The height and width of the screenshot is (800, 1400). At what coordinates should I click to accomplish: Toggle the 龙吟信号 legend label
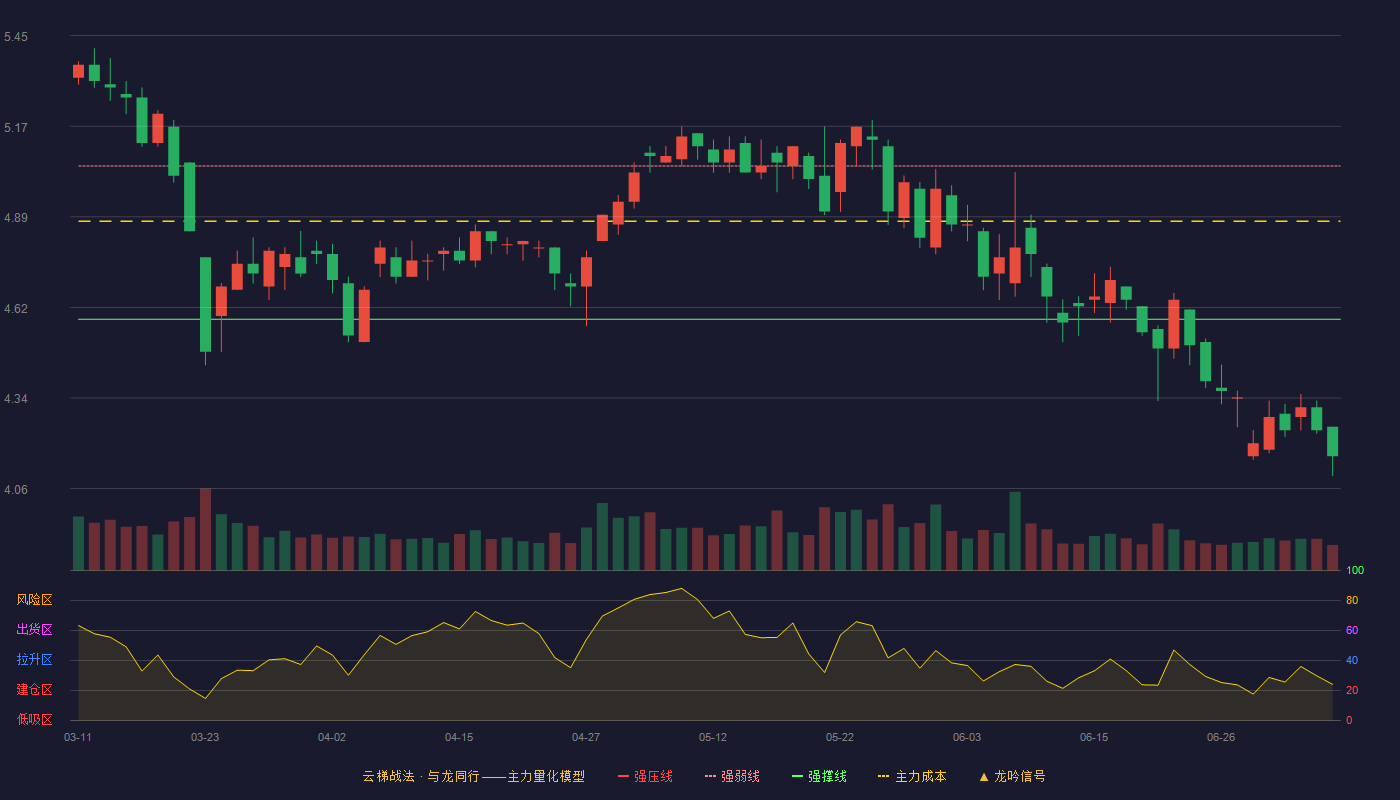click(x=1020, y=776)
